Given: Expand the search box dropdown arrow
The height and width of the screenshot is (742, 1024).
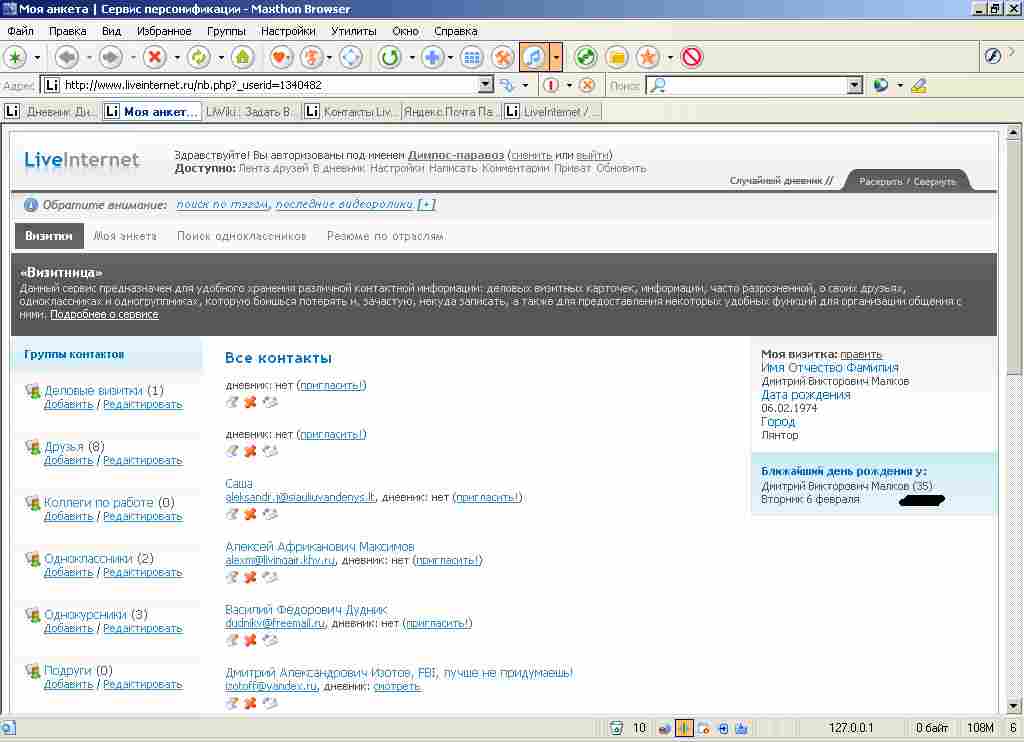Looking at the screenshot, I should tap(854, 85).
